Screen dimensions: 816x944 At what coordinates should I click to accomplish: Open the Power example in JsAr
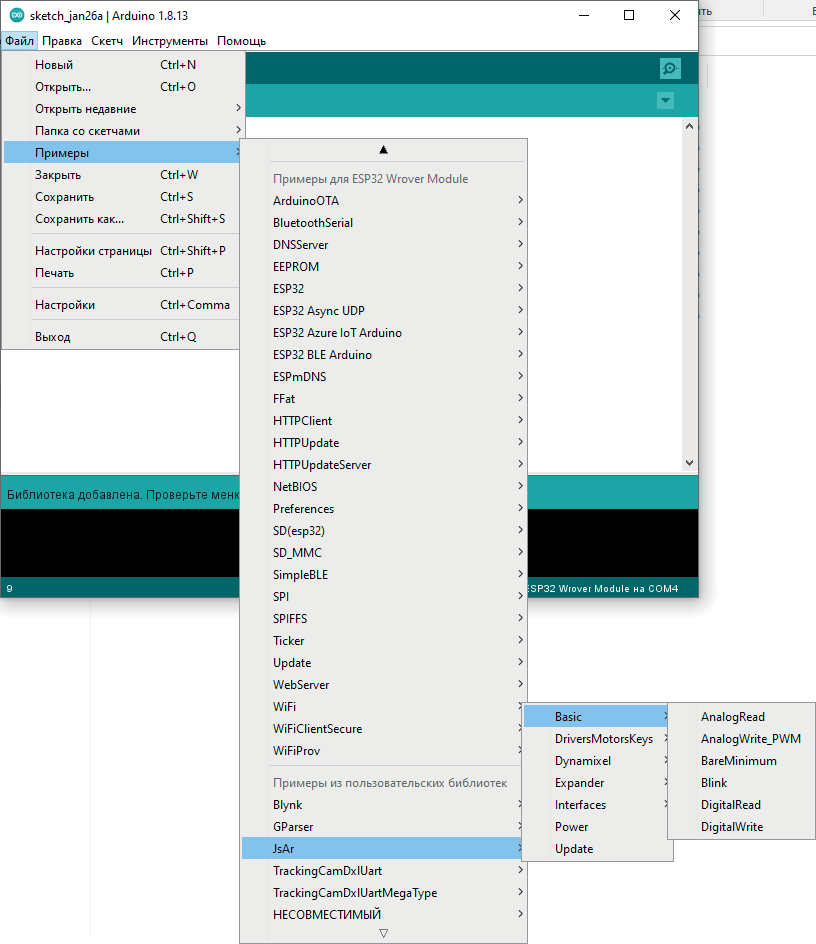click(x=572, y=827)
